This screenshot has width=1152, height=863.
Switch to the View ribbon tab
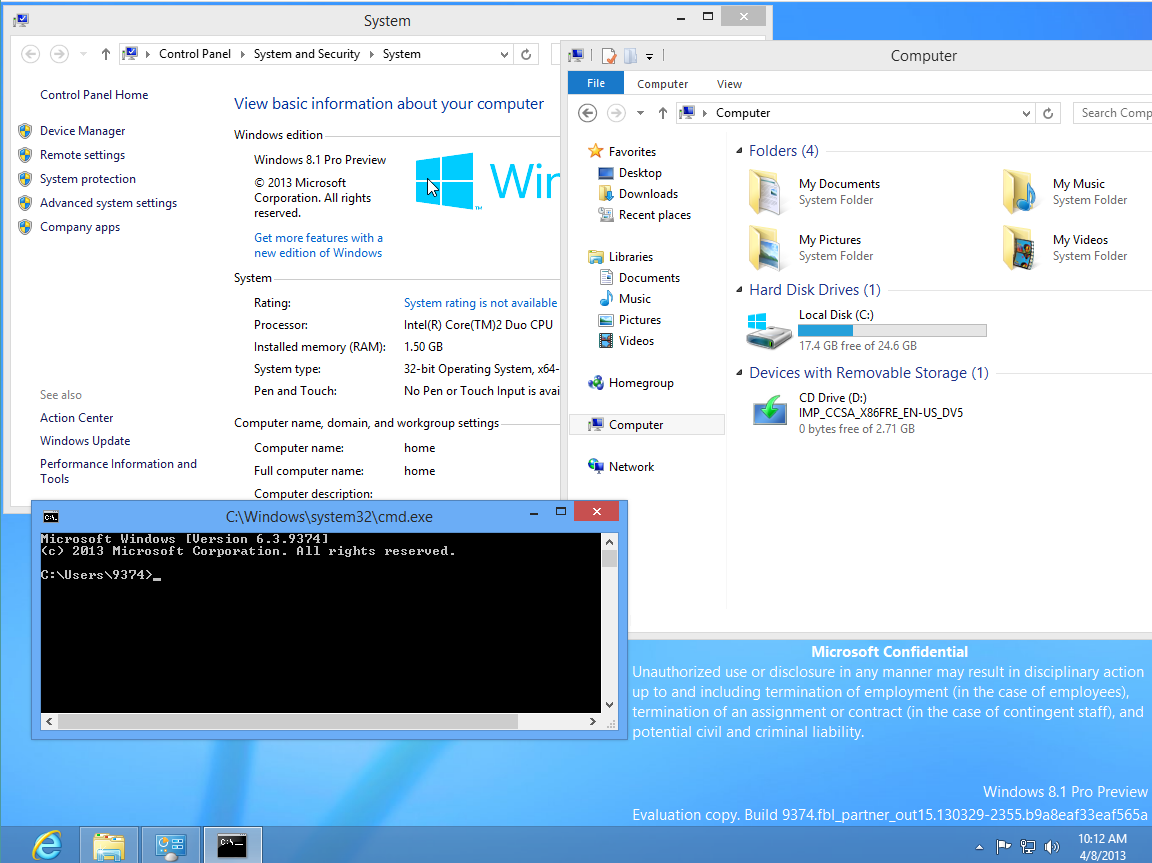point(729,83)
